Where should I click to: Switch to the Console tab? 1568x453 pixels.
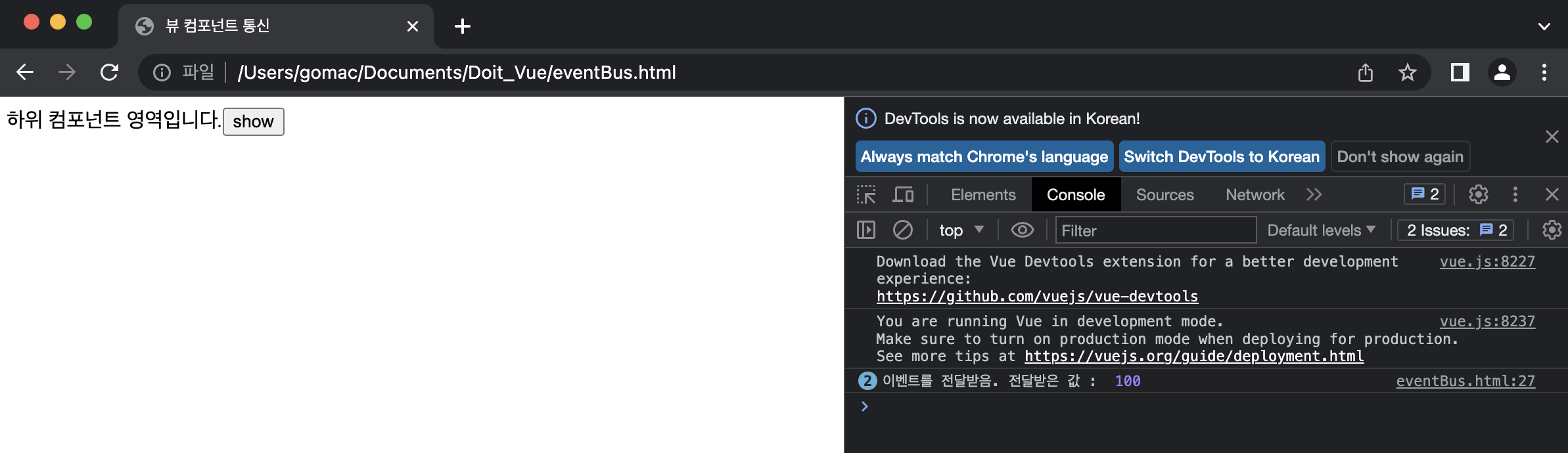(1076, 194)
